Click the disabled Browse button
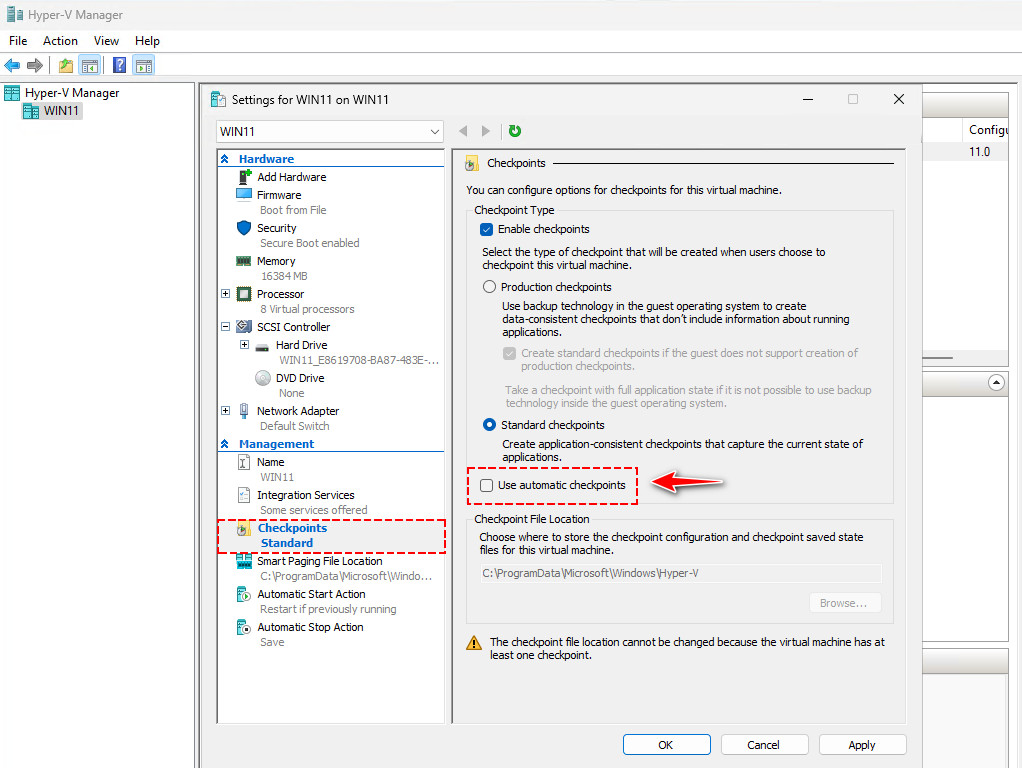Viewport: 1022px width, 768px height. click(845, 603)
